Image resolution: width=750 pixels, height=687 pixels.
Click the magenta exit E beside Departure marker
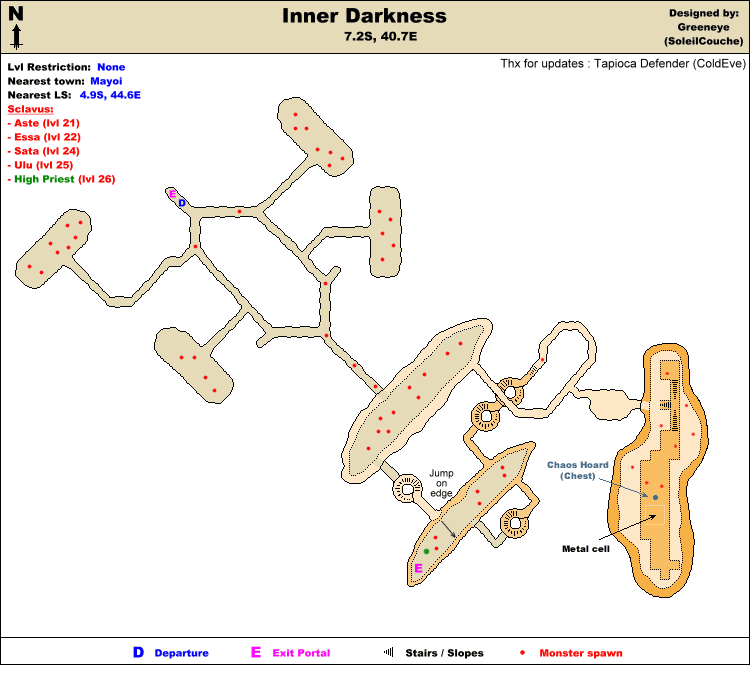point(173,194)
